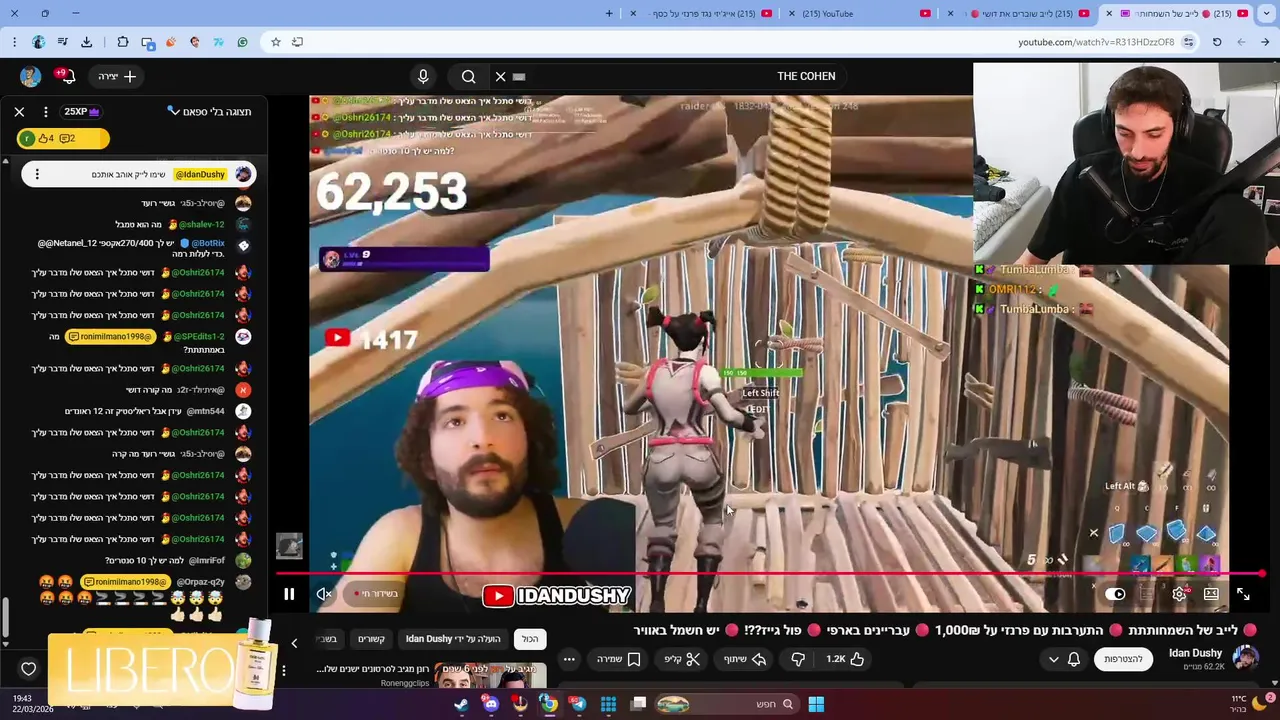Clear the search text with the X
Viewport: 1280px width, 720px height.
[x=501, y=76]
